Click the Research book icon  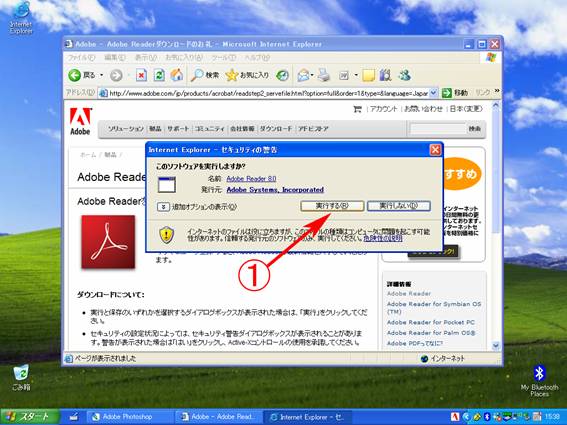tap(385, 75)
